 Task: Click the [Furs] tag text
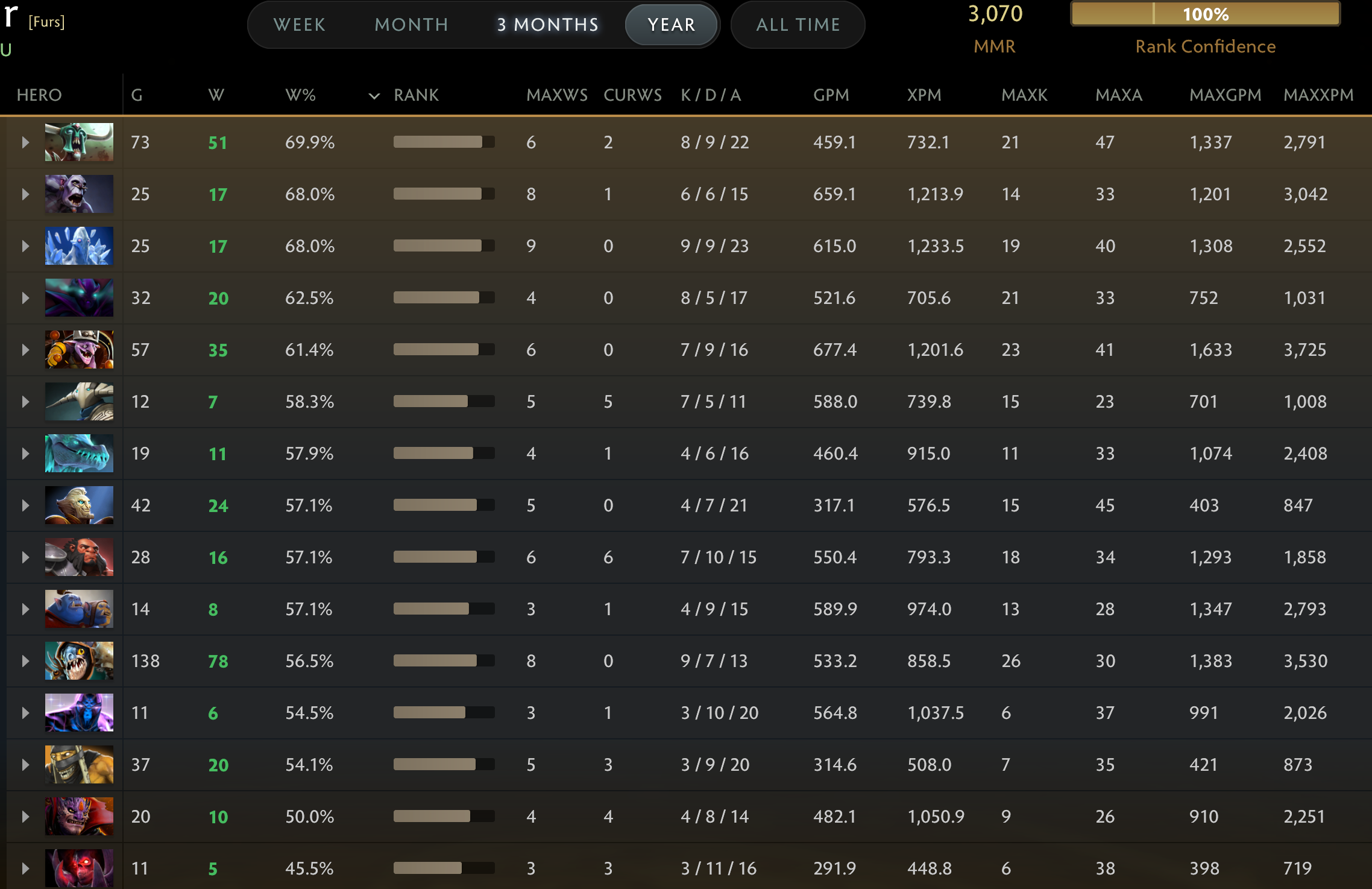tap(46, 22)
